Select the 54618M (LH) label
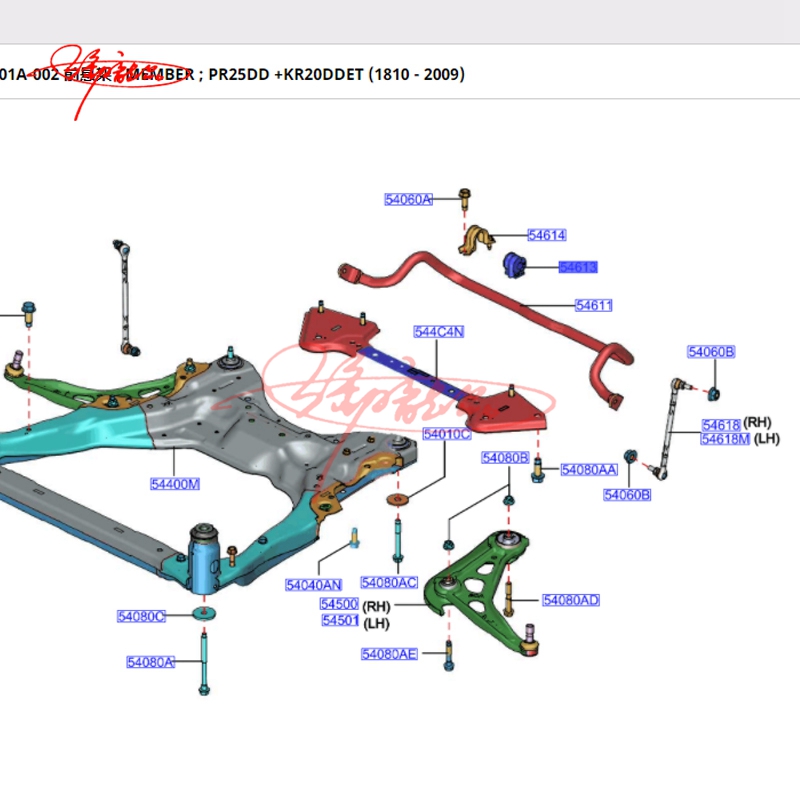800x800 pixels. pyautogui.click(x=724, y=439)
